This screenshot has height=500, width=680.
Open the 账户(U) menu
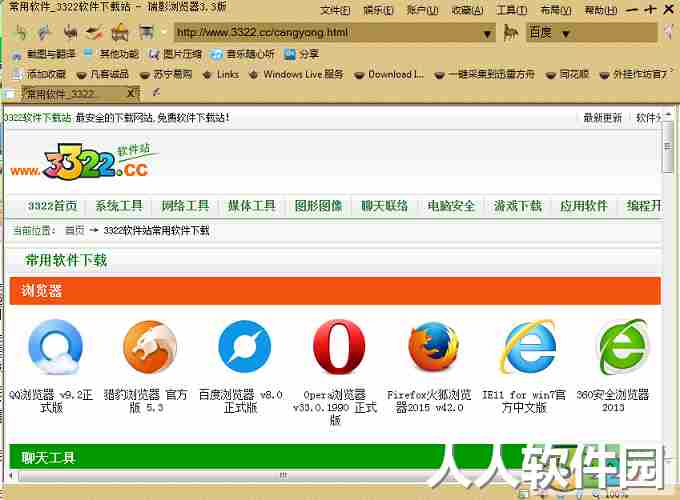[422, 10]
